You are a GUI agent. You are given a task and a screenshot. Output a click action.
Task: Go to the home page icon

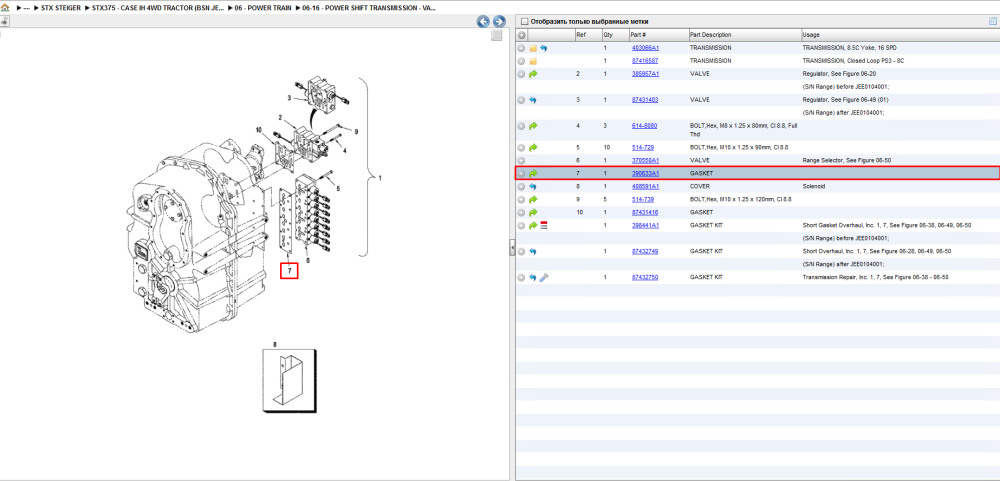[x=4, y=8]
